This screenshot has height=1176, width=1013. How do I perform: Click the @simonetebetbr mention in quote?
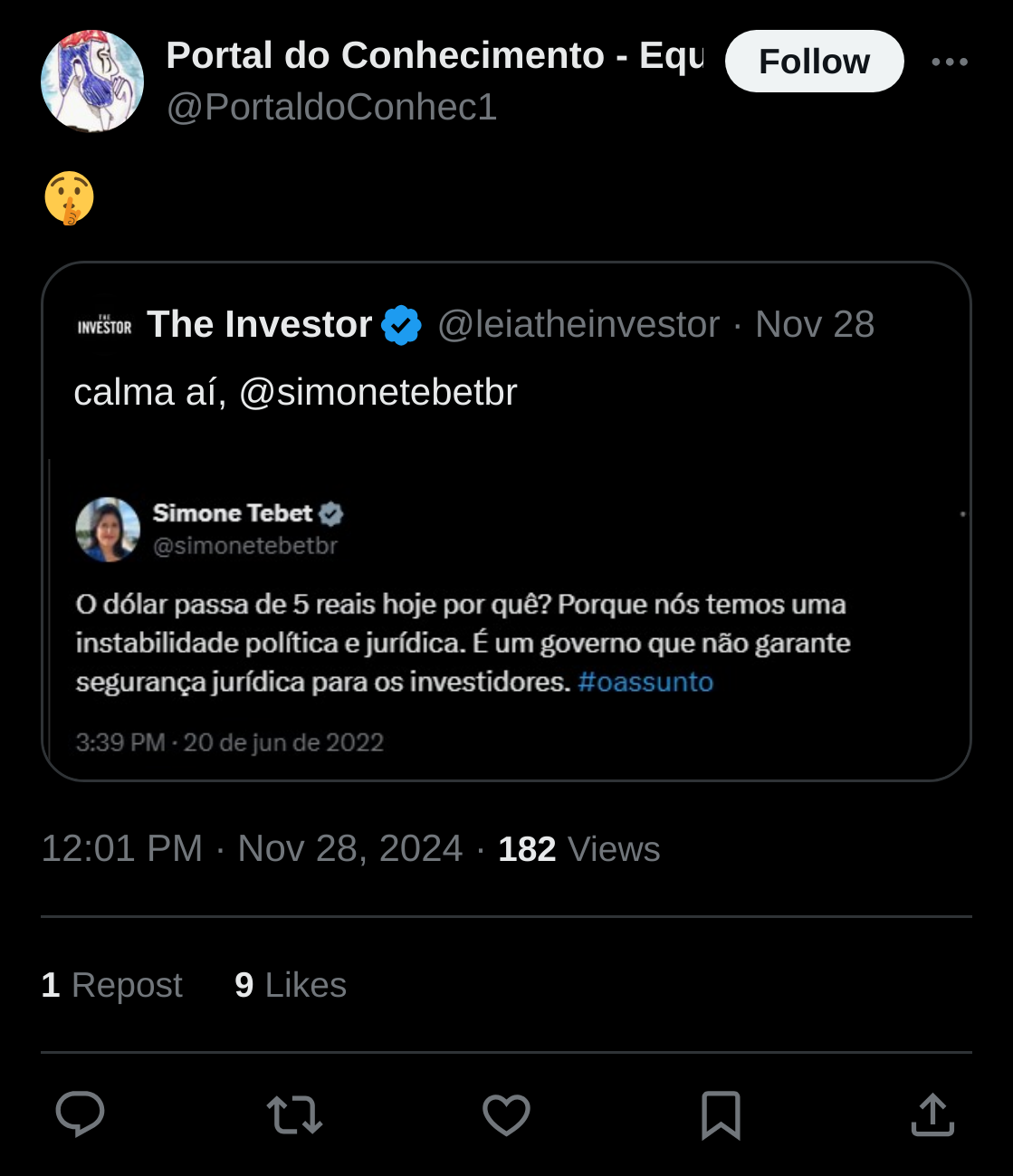(377, 392)
